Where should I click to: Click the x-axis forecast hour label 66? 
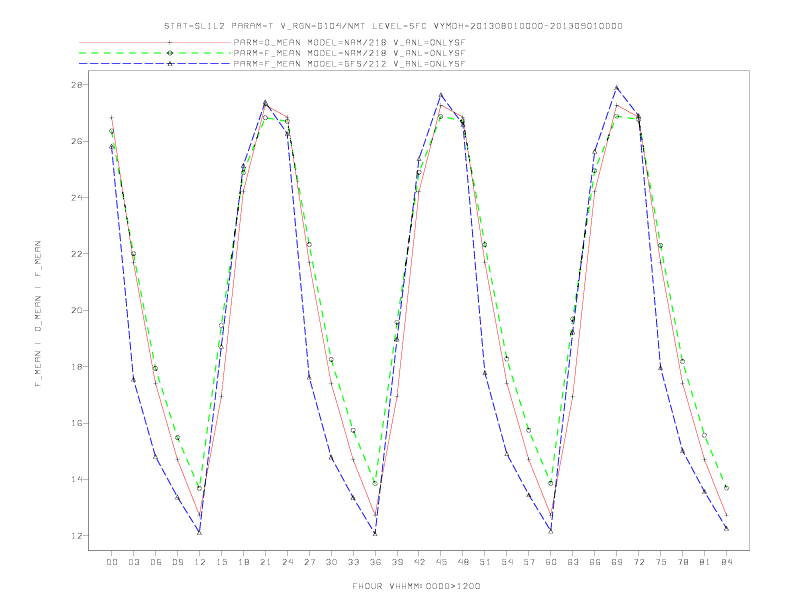click(595, 562)
